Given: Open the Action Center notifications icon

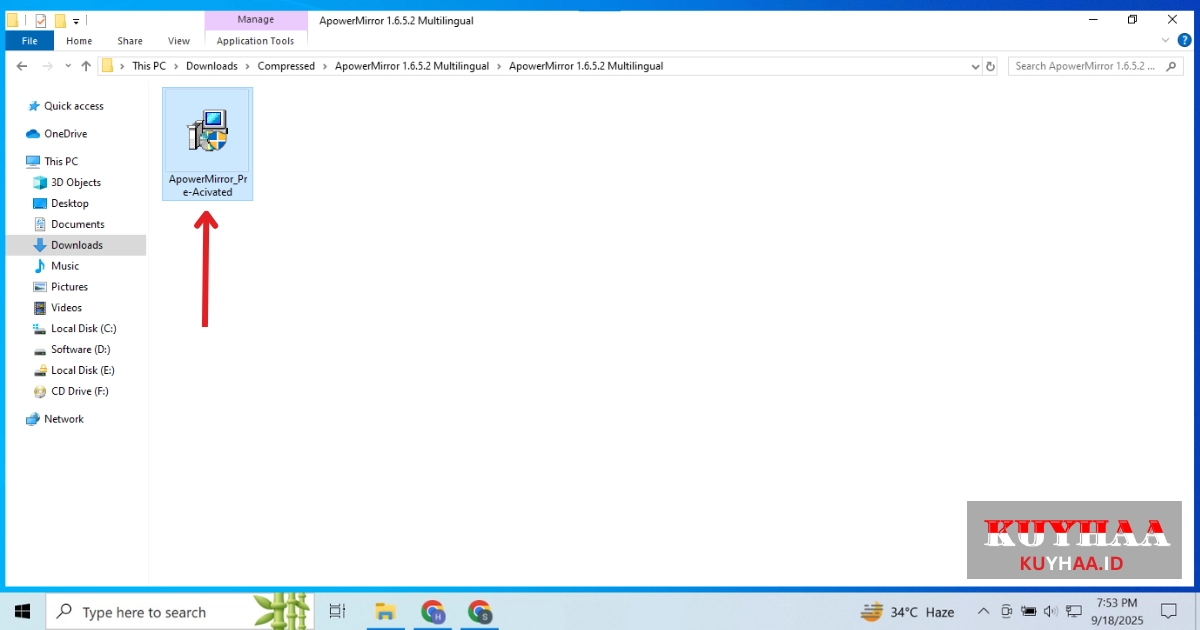Looking at the screenshot, I should tap(1169, 611).
